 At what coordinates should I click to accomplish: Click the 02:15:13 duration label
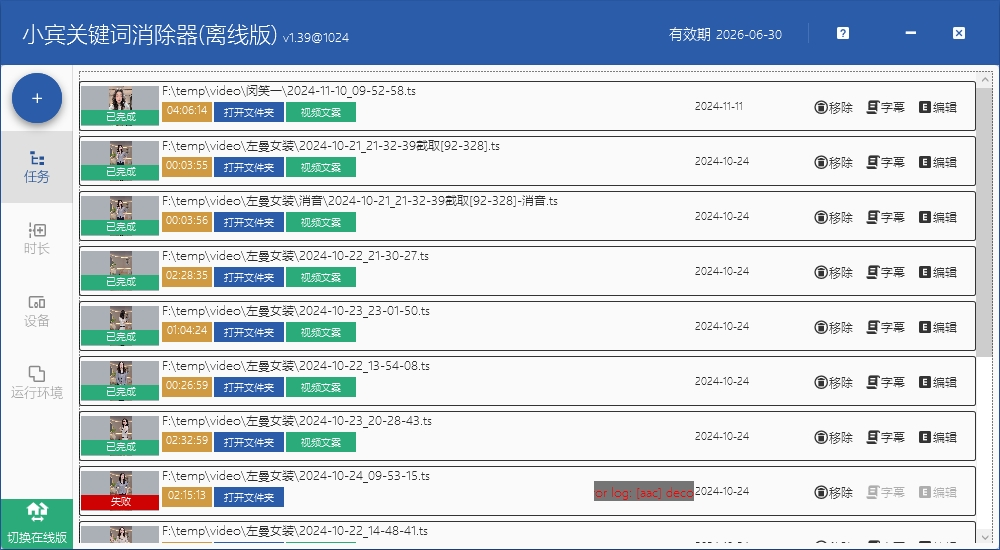coord(187,496)
